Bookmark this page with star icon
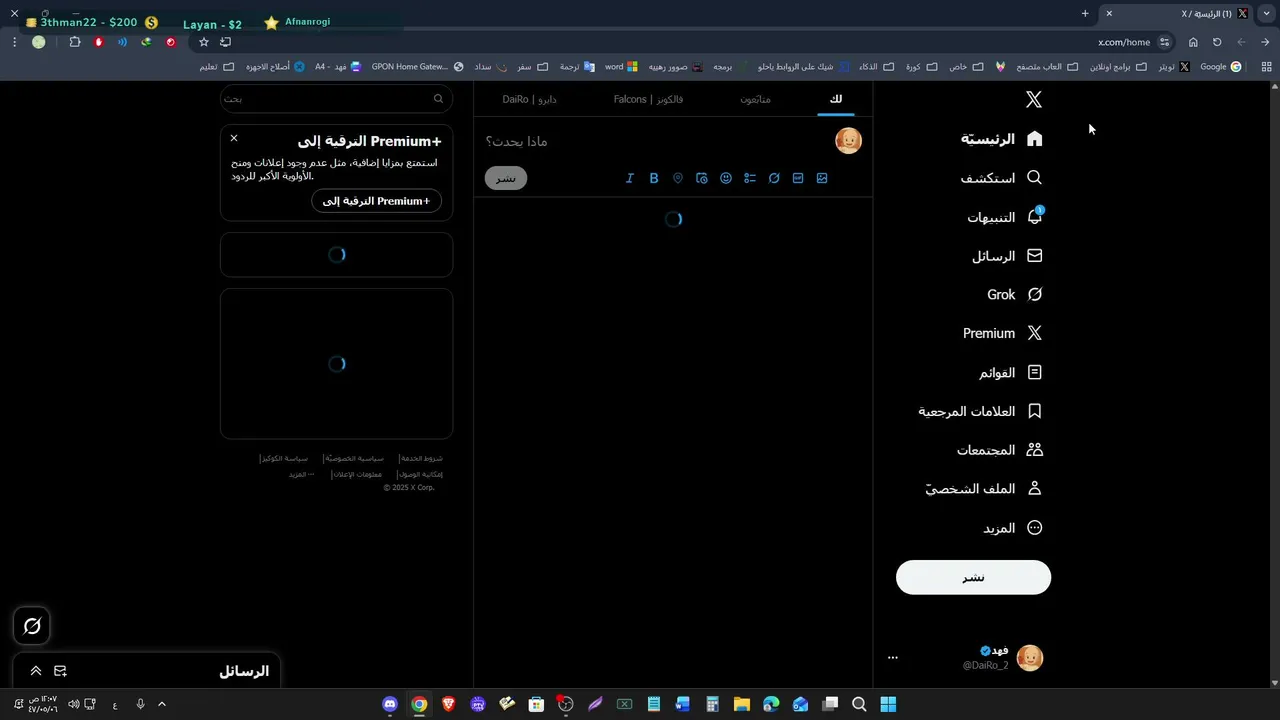This screenshot has height=720, width=1280. (204, 42)
